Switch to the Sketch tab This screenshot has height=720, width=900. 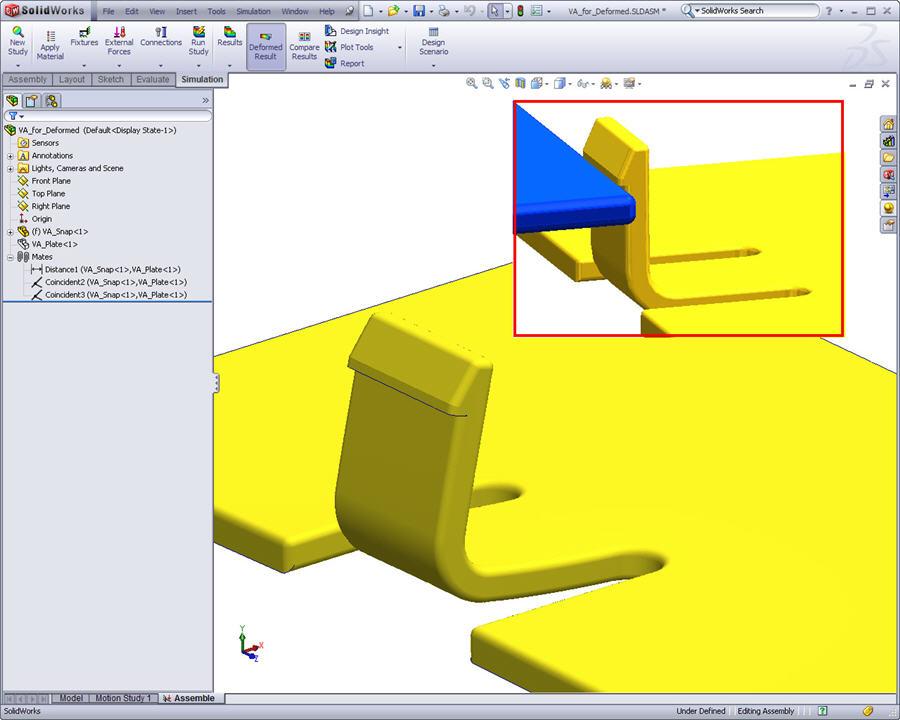pyautogui.click(x=111, y=79)
